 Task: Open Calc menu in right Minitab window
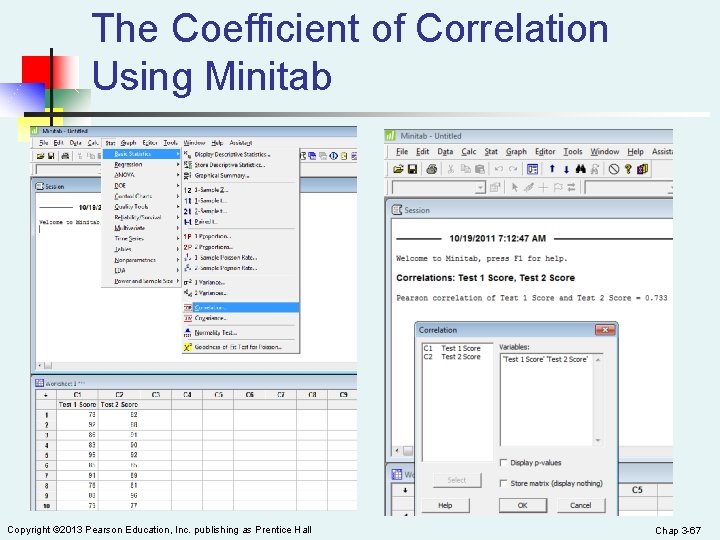click(468, 152)
